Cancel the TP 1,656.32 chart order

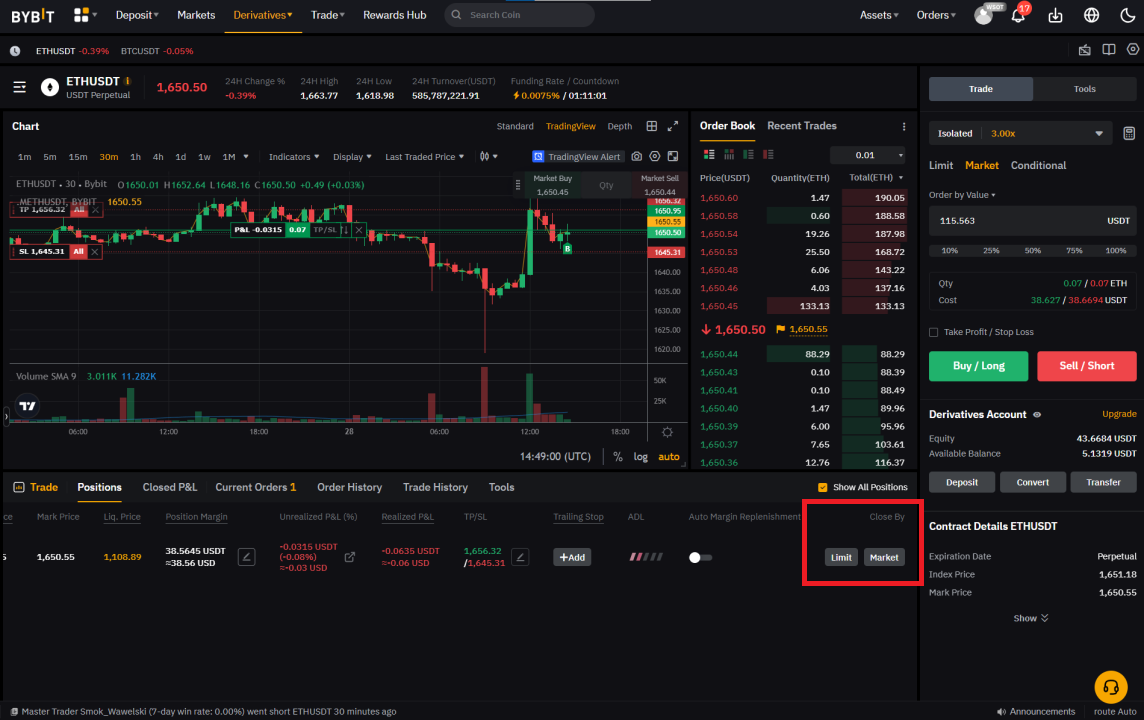pyautogui.click(x=95, y=210)
